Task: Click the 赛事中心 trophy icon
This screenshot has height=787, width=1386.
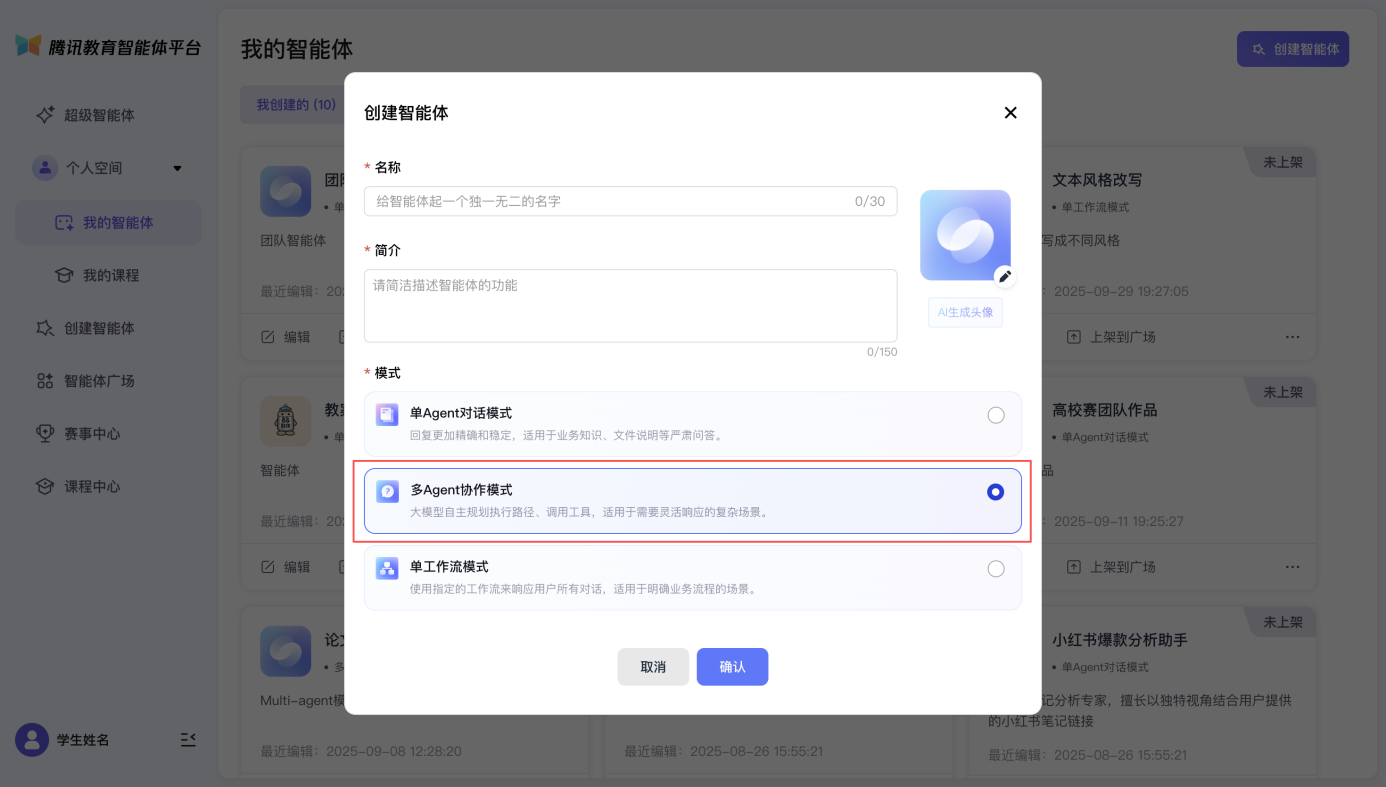Action: [45, 434]
